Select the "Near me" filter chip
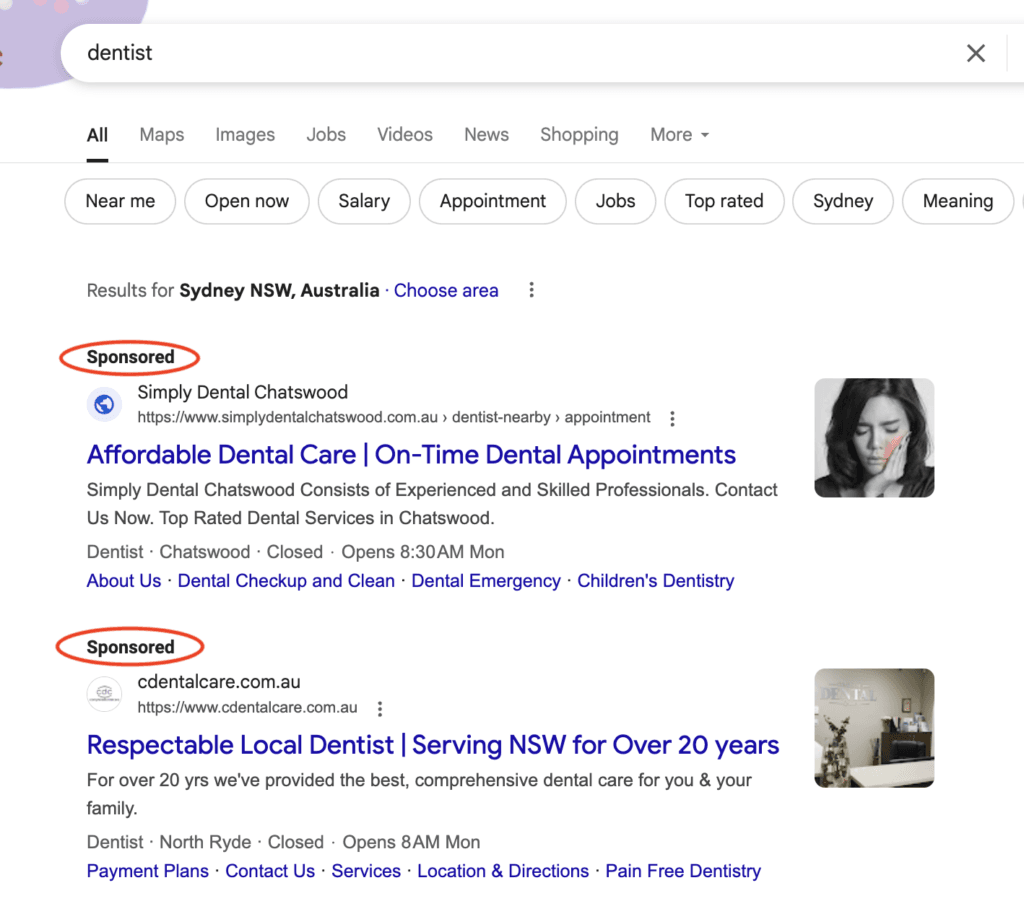Image resolution: width=1024 pixels, height=914 pixels. (x=120, y=201)
